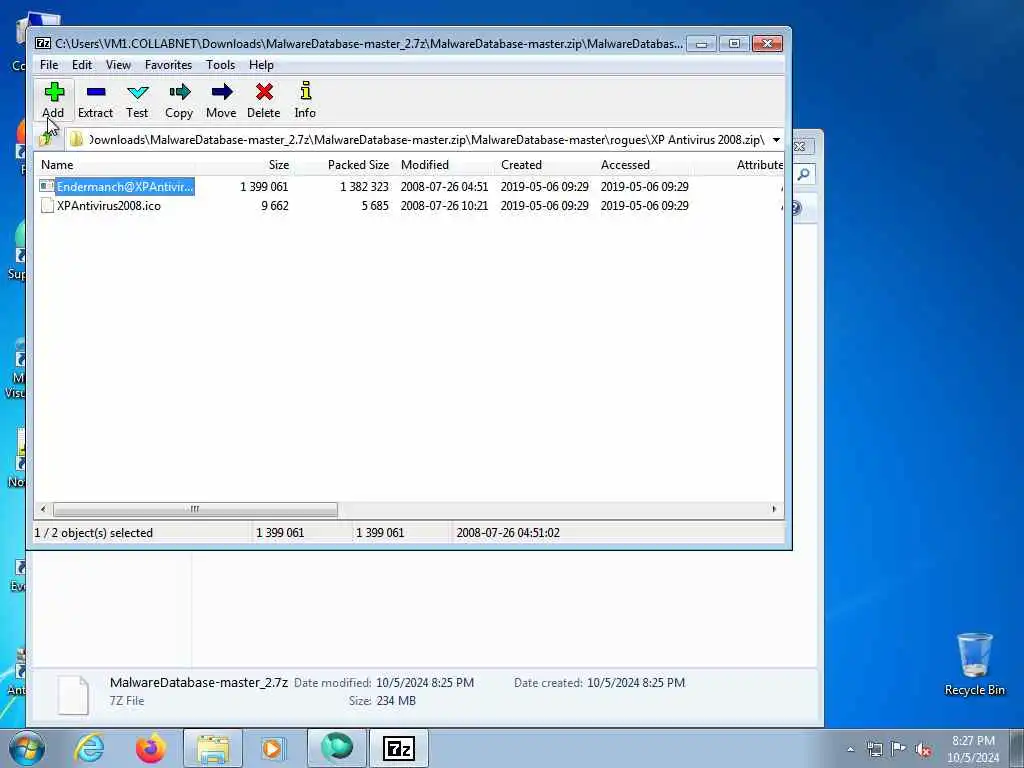Click modified date 2008-07-26 04:51

pyautogui.click(x=444, y=187)
